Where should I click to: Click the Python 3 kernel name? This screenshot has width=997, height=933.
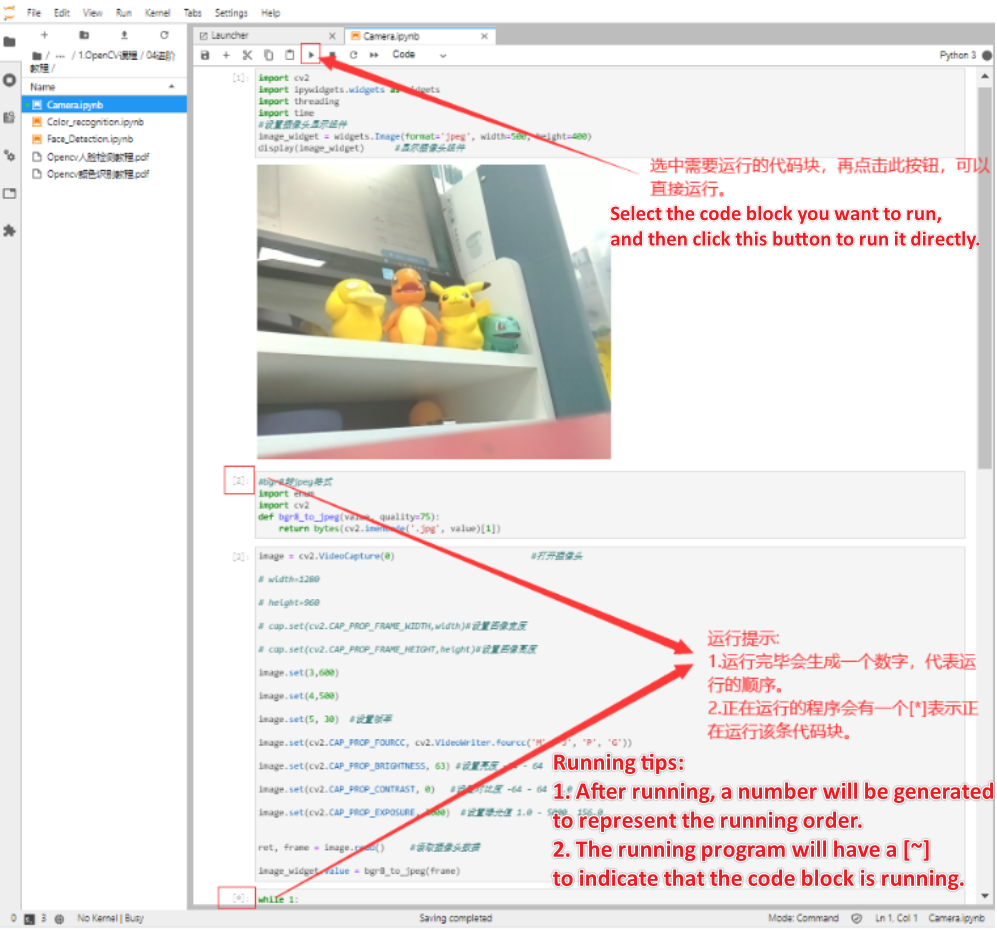[958, 55]
